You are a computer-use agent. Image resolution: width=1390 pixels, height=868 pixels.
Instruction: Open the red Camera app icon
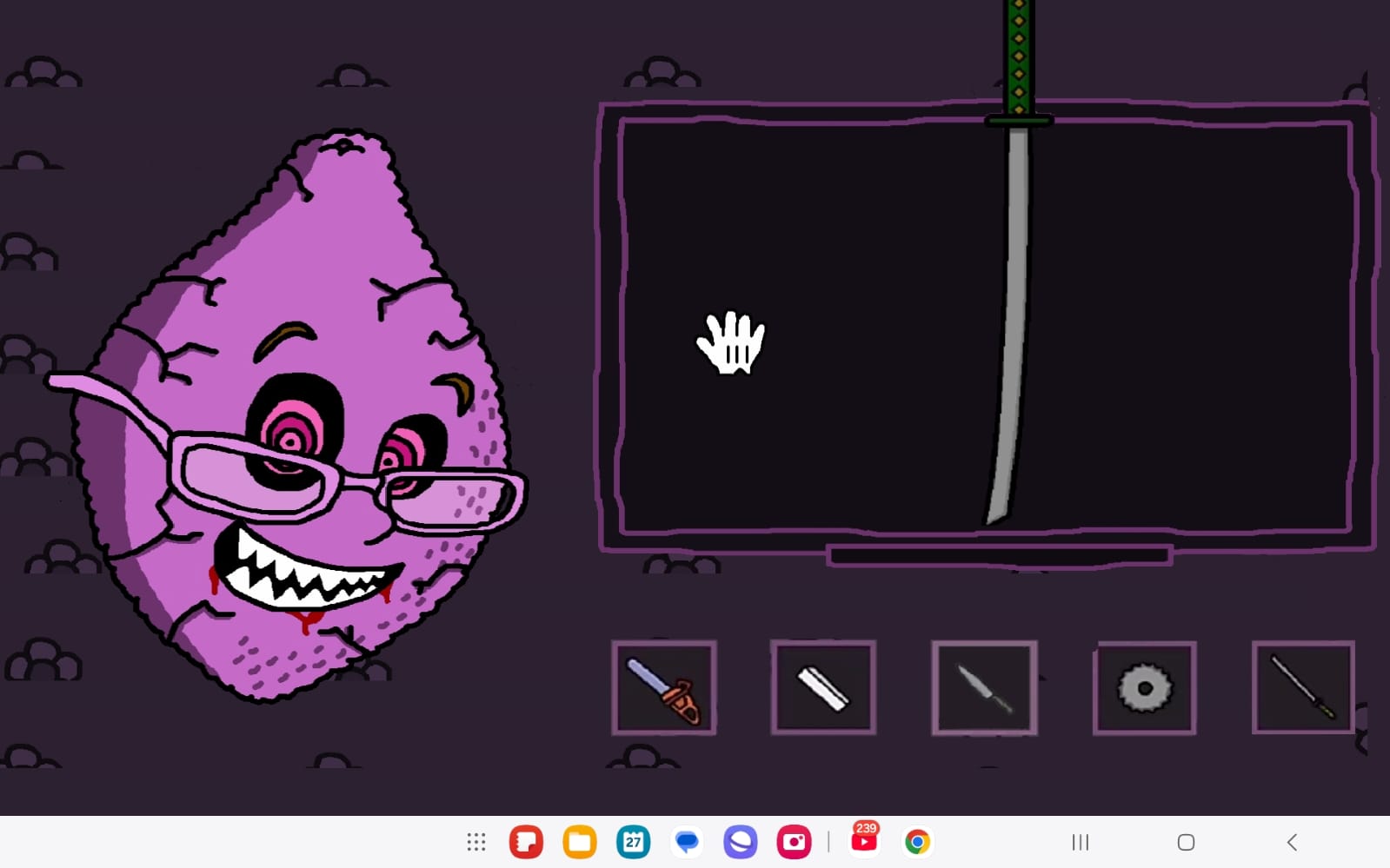click(795, 842)
